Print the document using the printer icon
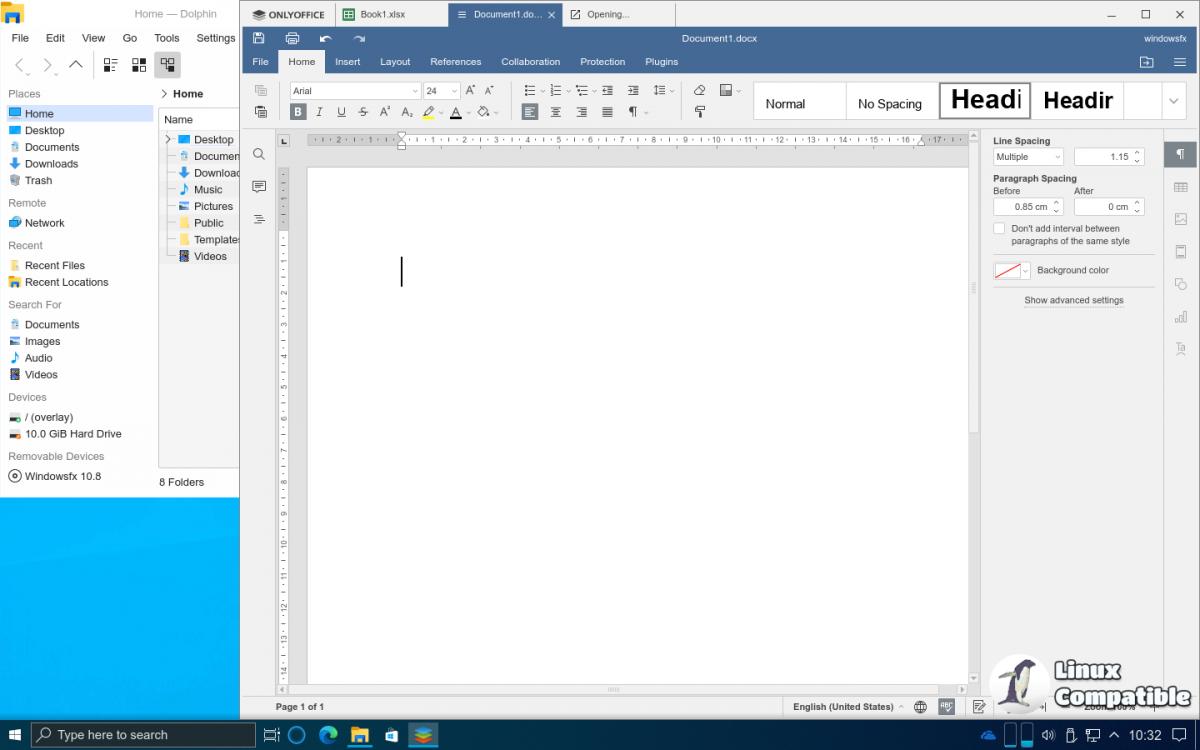Image resolution: width=1200 pixels, height=750 pixels. (x=292, y=38)
